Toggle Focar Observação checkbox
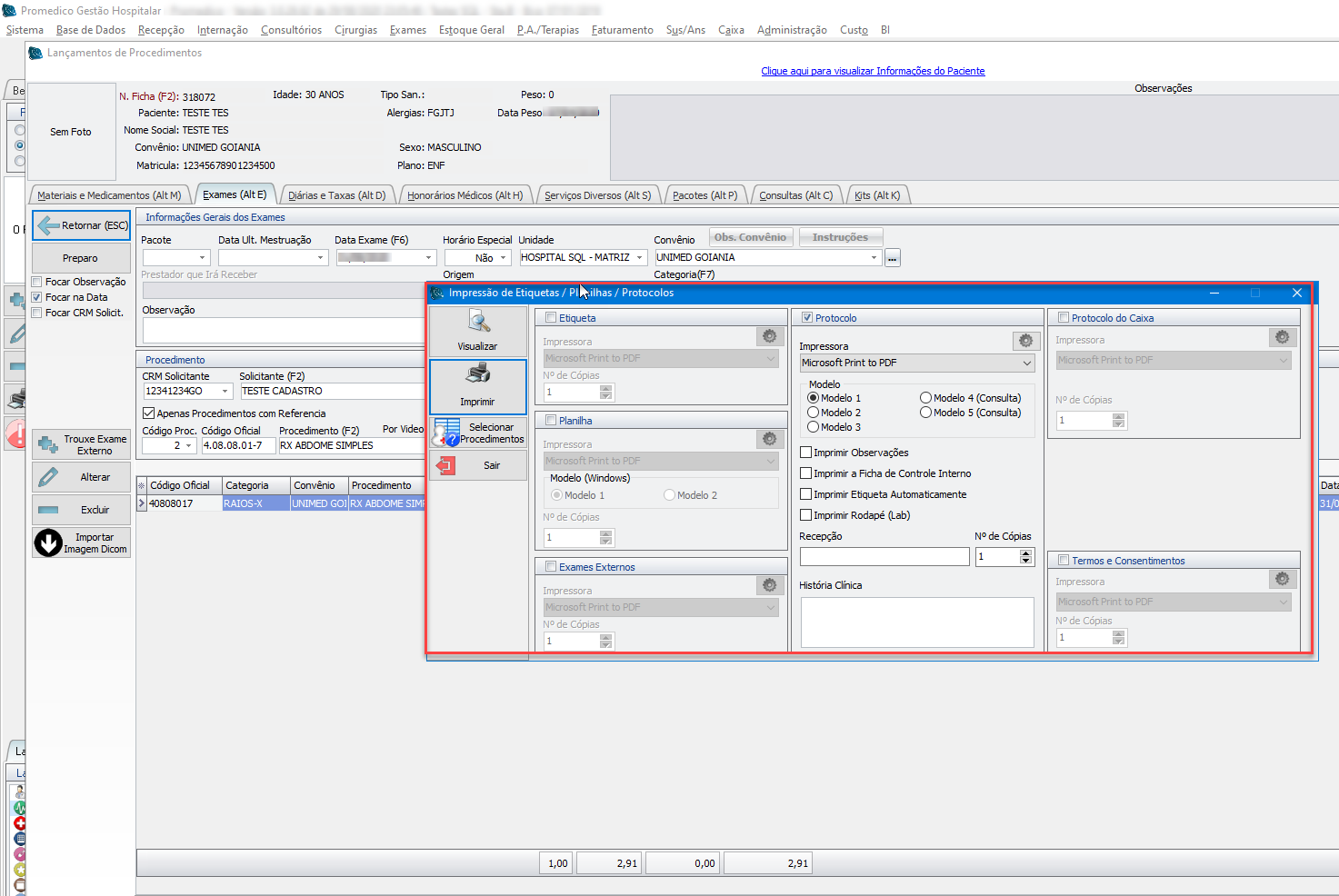1339x896 pixels. 37,282
